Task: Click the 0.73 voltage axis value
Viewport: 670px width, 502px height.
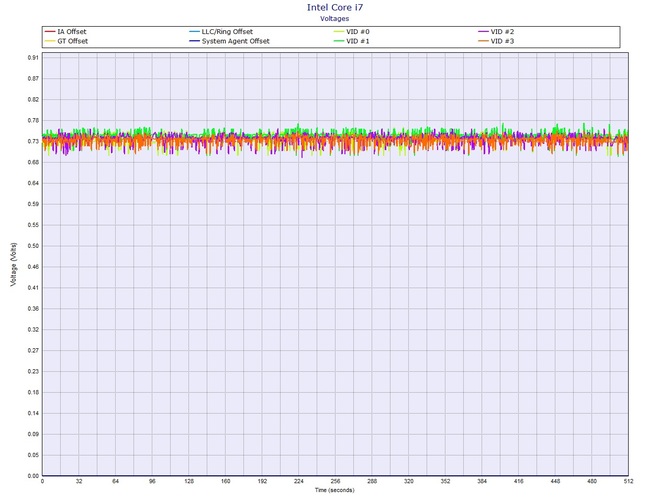Action: tap(33, 141)
